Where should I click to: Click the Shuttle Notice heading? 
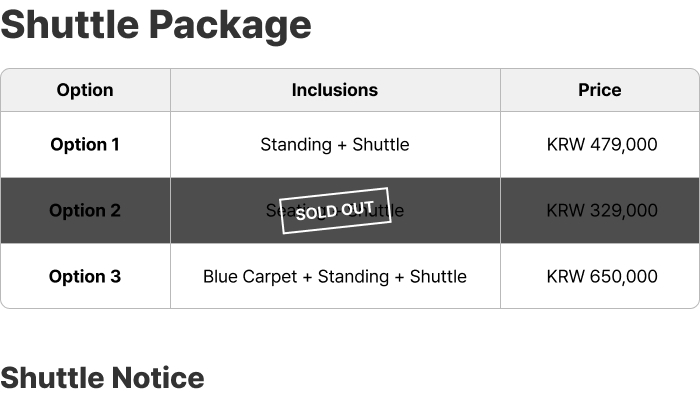[102, 378]
